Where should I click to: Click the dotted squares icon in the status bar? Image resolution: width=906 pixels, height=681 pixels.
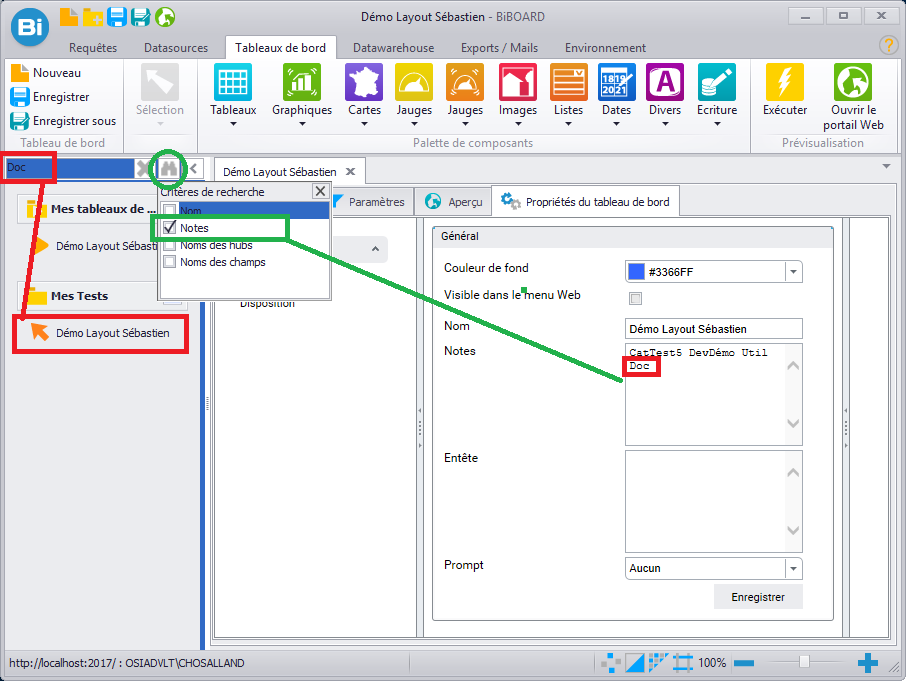click(610, 663)
